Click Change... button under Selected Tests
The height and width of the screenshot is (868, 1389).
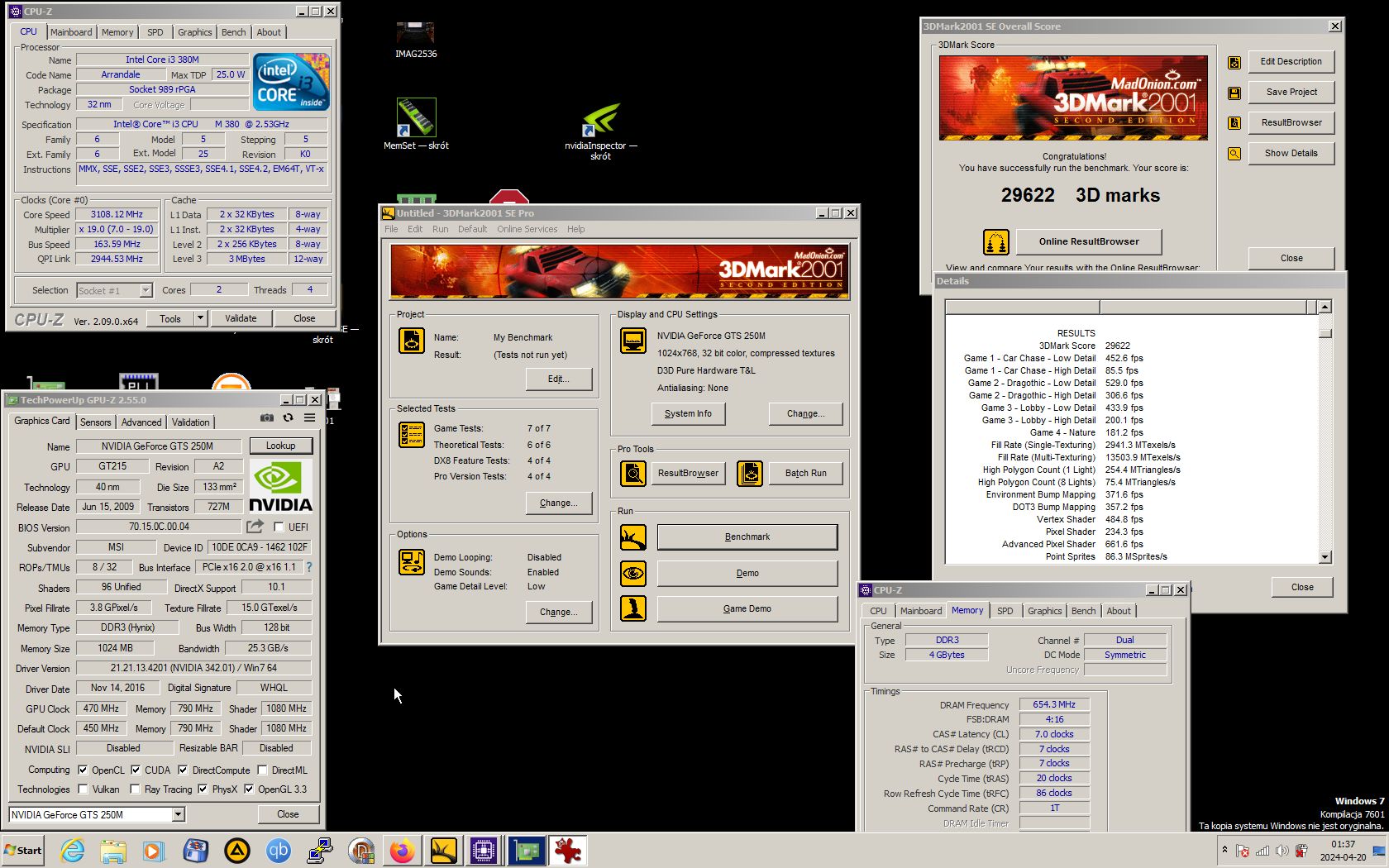[x=559, y=503]
